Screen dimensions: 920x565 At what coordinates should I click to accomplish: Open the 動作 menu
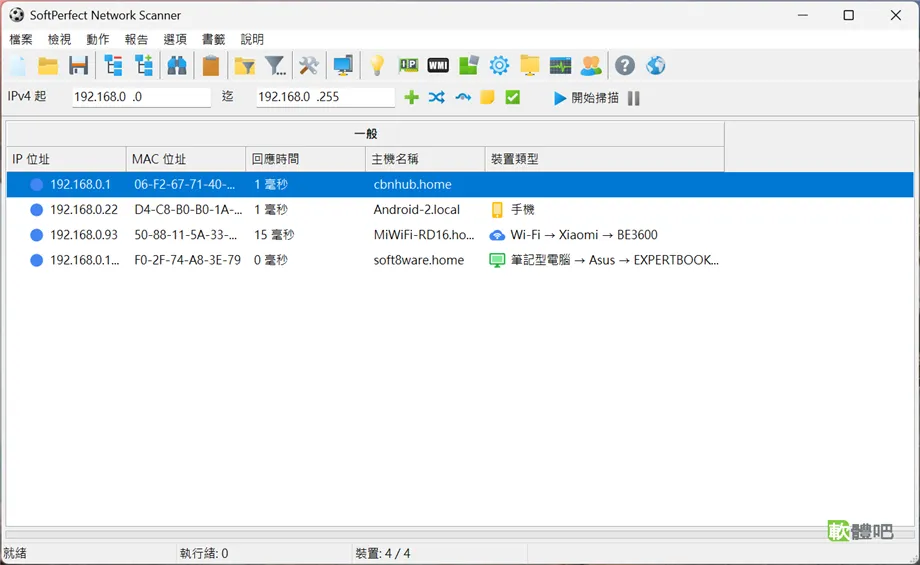coord(97,39)
